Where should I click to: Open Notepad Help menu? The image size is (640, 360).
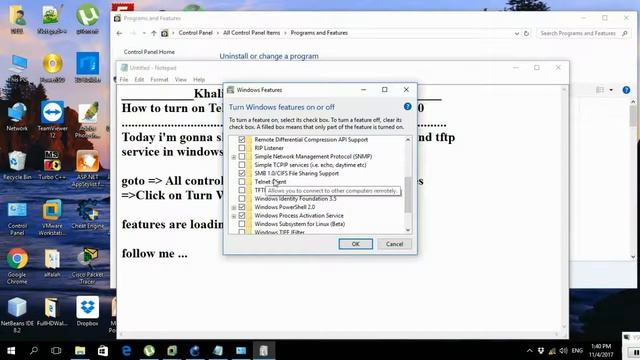coord(199,80)
